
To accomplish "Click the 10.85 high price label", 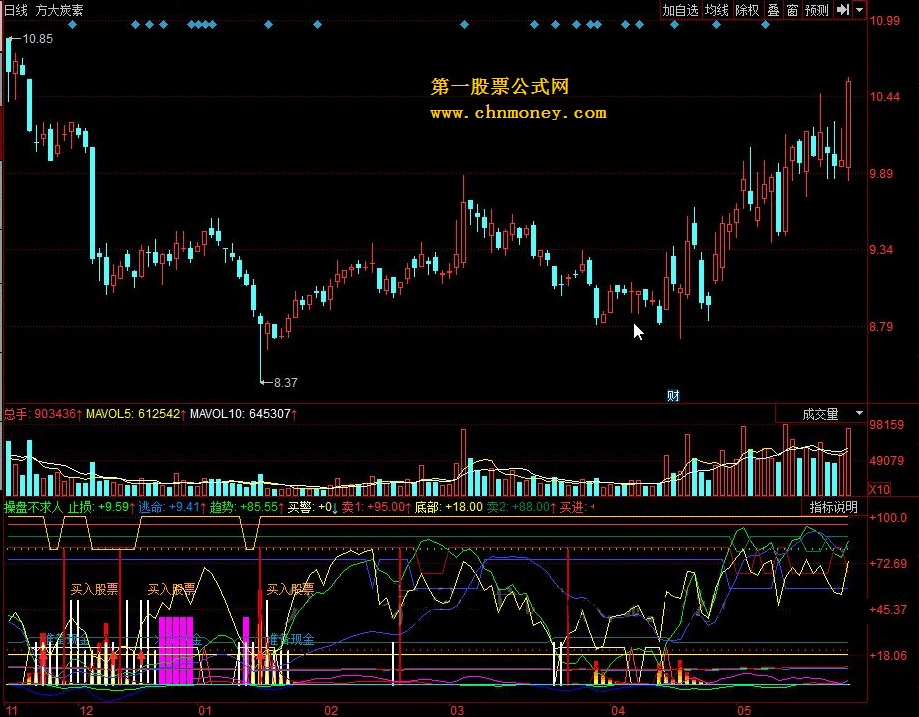I will click(x=38, y=39).
